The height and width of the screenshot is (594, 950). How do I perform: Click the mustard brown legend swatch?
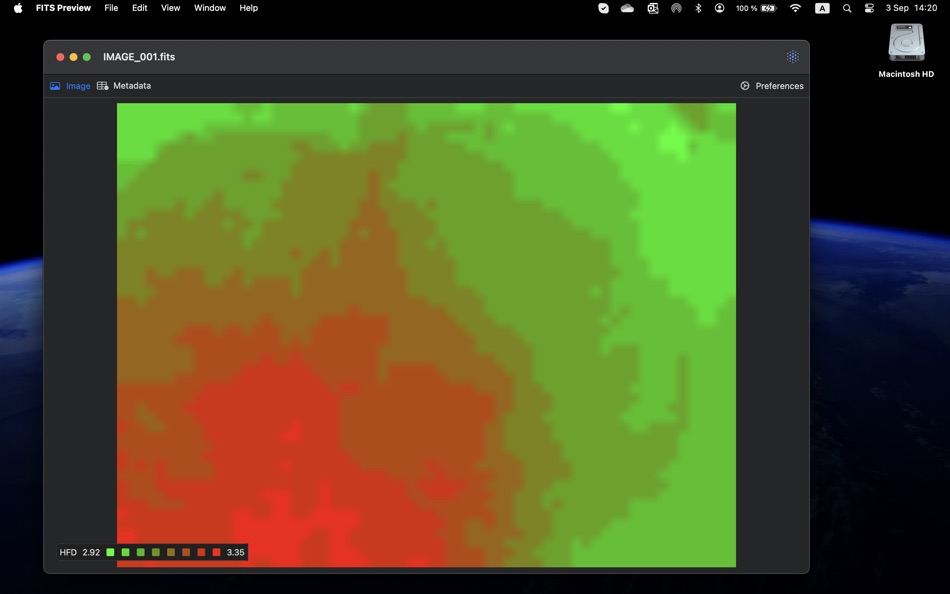tap(171, 552)
